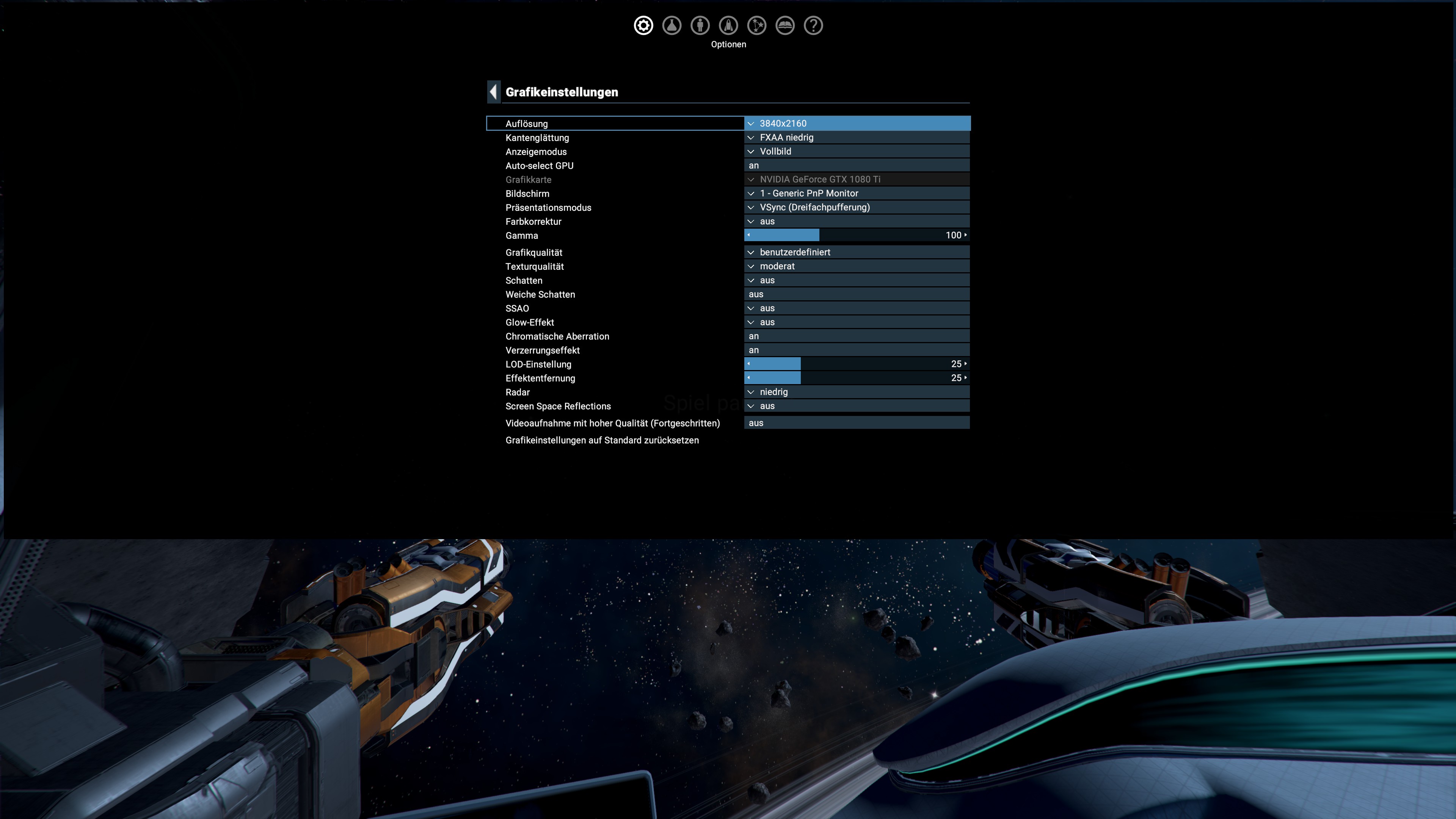The height and width of the screenshot is (819, 1456).
Task: Click Grafikeinstellungen auf Standard zurücksetzen
Action: click(x=602, y=440)
